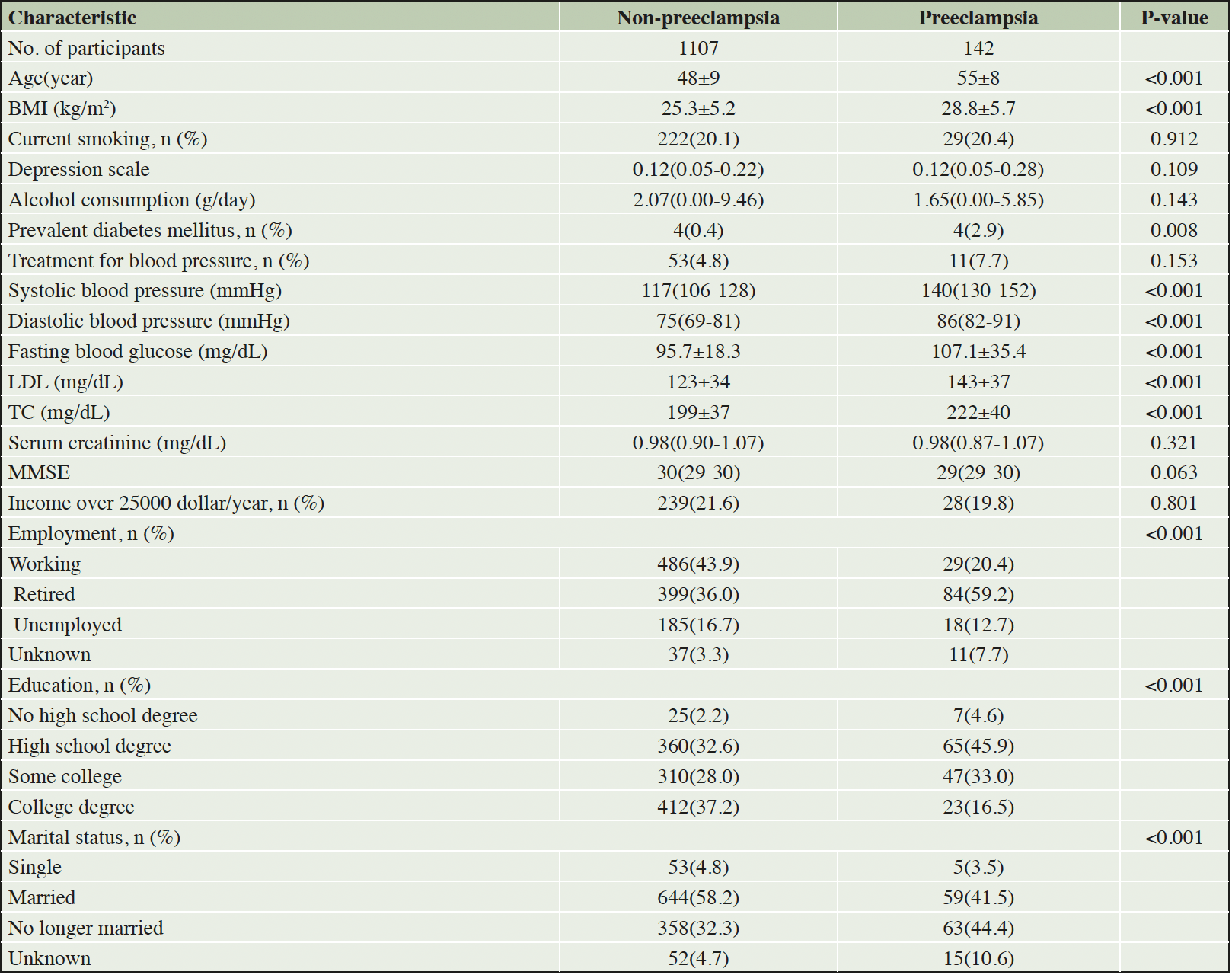Click the BMI (kg/m²) row label
The height and width of the screenshot is (975, 1232).
pyautogui.click(x=62, y=109)
